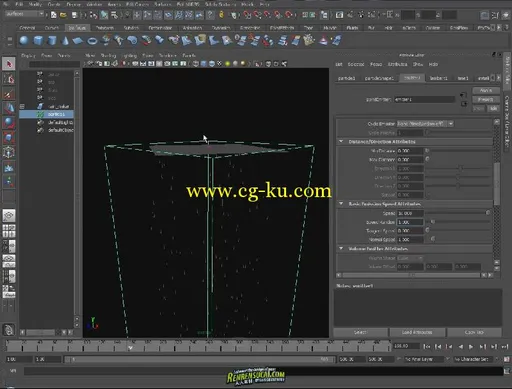Open the Volume Shape dropdown
512x389 pixels.
(x=410, y=258)
